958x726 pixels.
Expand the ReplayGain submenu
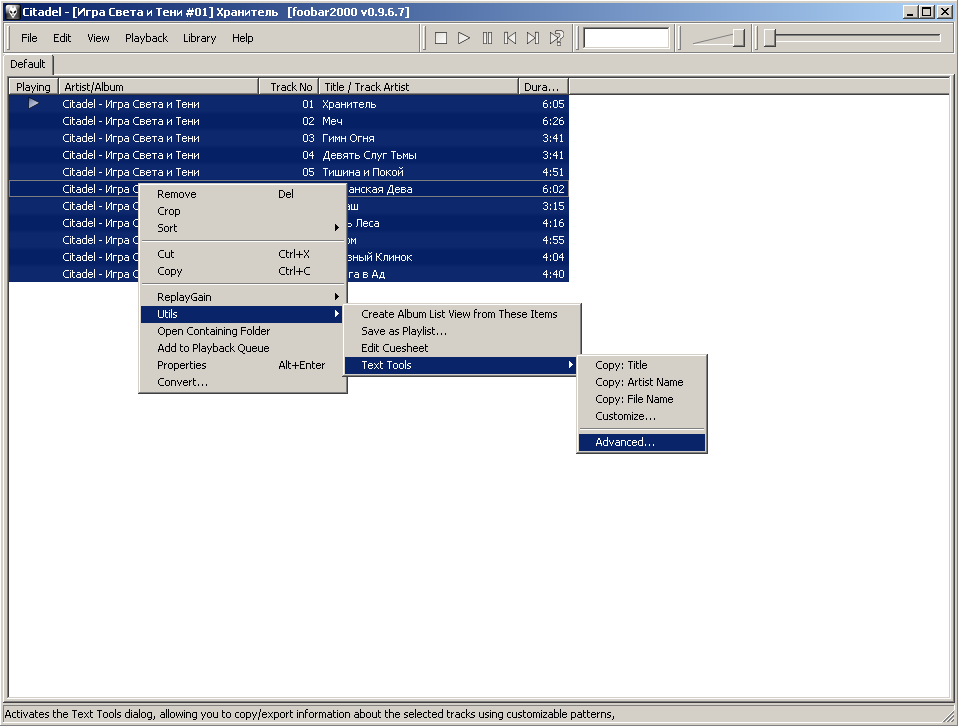243,297
